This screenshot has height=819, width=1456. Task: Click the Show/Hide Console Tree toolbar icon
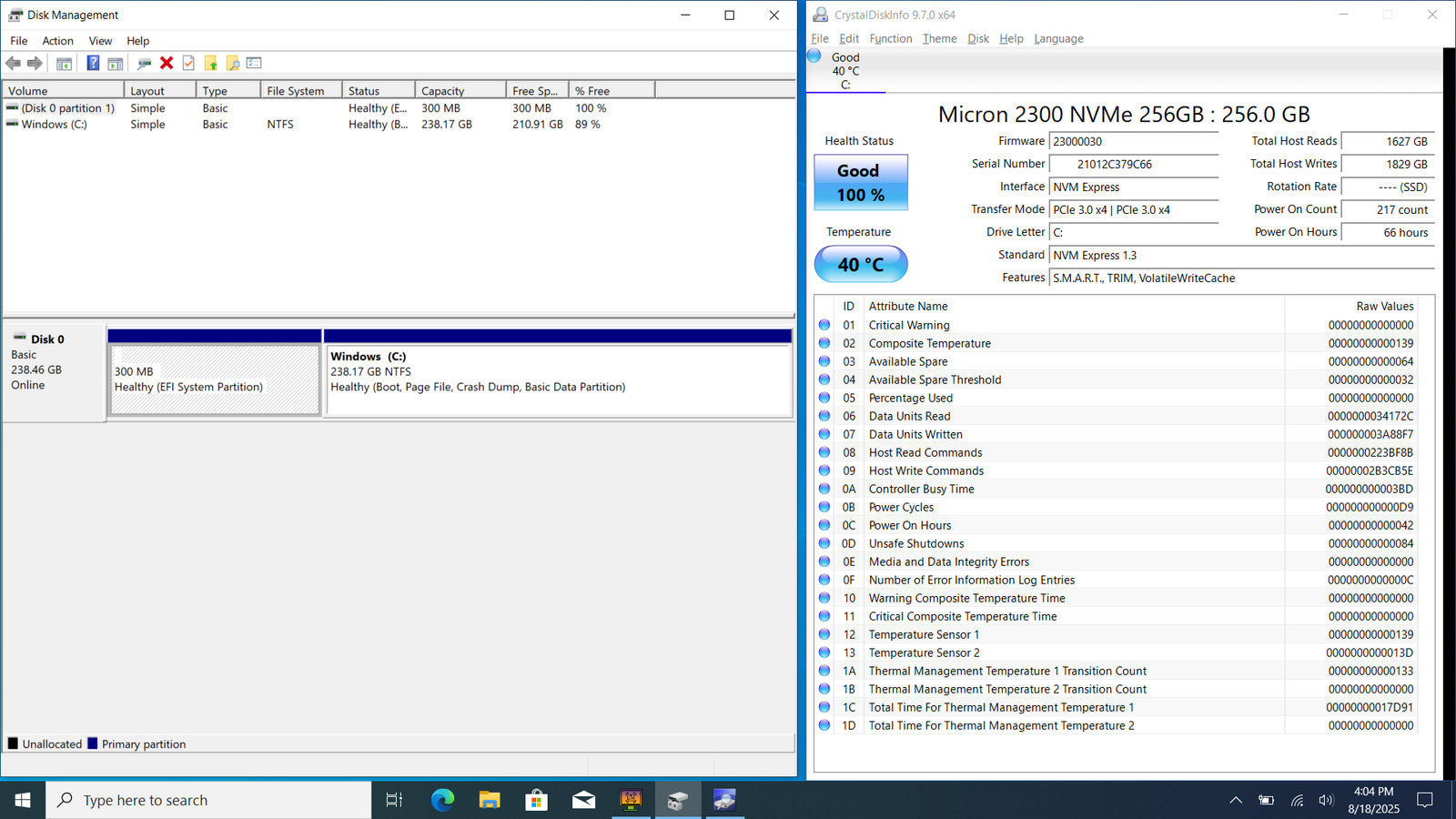64,63
